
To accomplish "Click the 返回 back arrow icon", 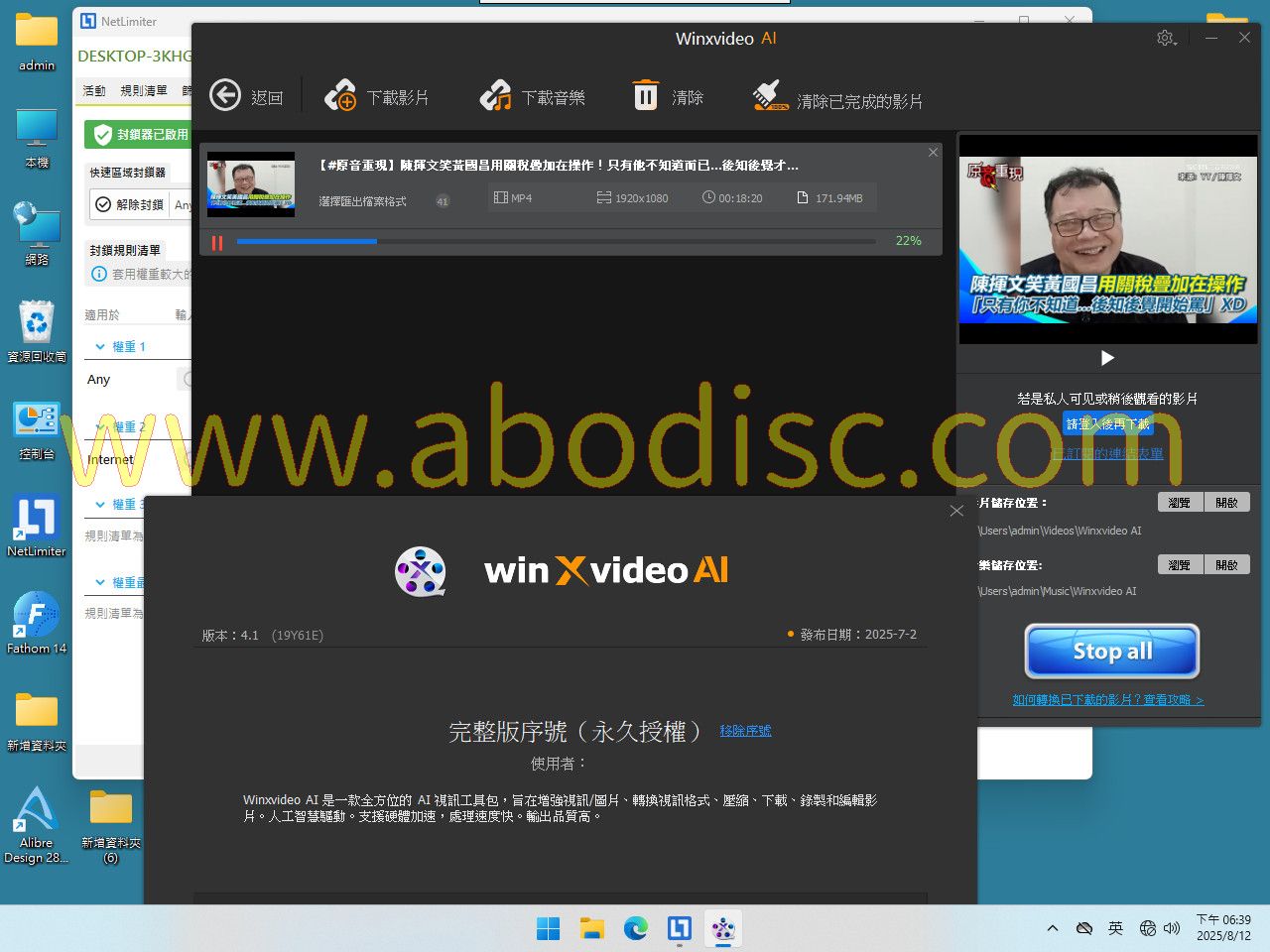I will (225, 95).
